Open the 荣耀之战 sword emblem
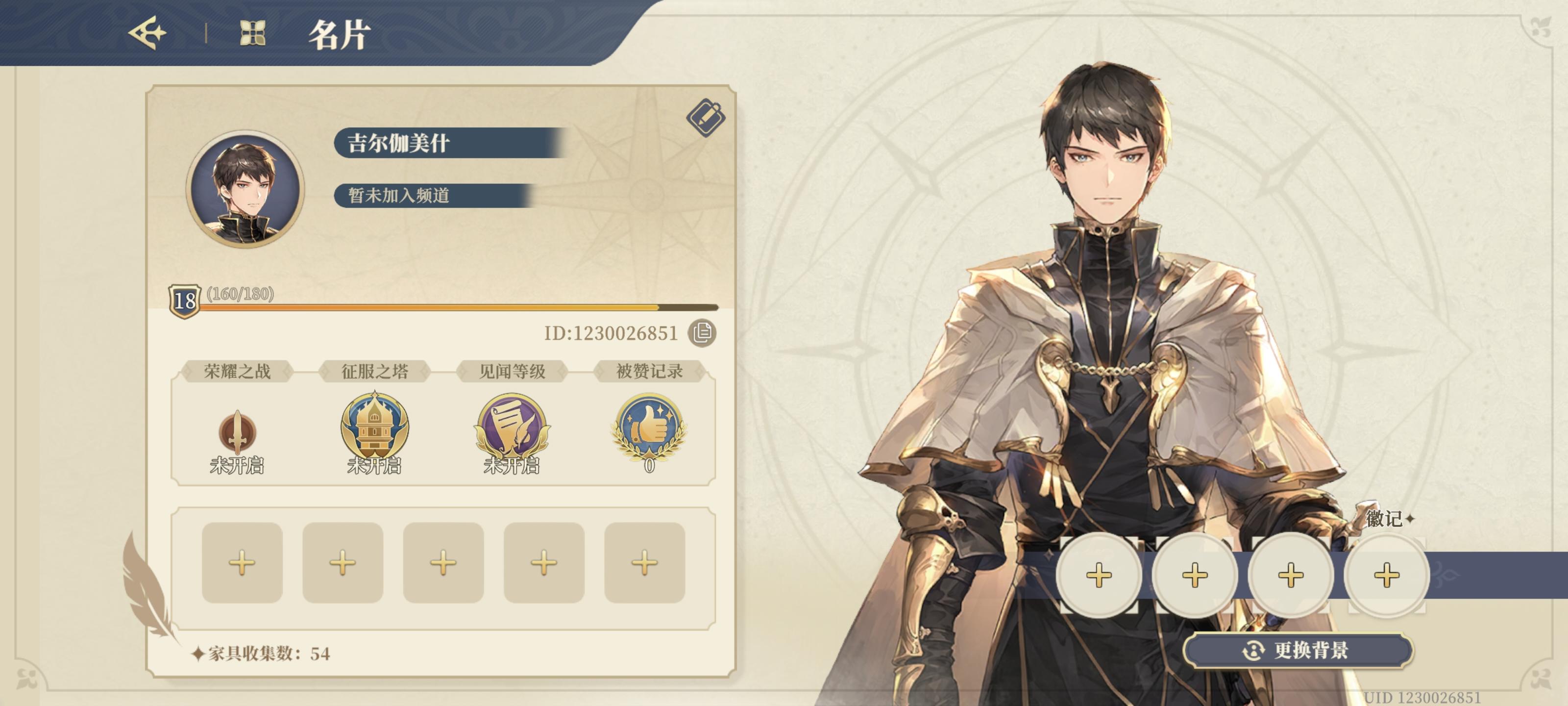 coord(237,431)
